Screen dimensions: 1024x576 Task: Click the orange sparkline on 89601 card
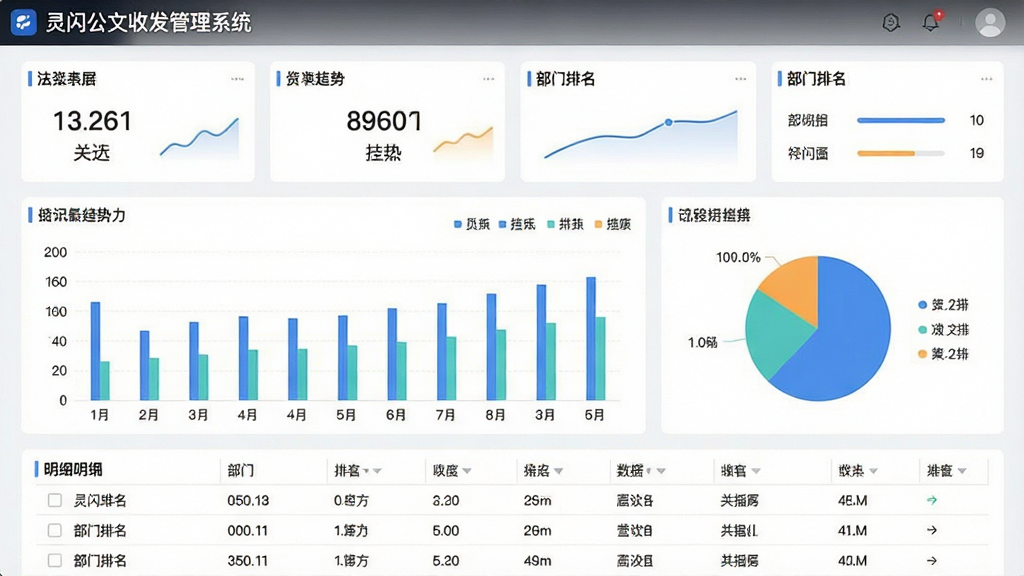[463, 140]
